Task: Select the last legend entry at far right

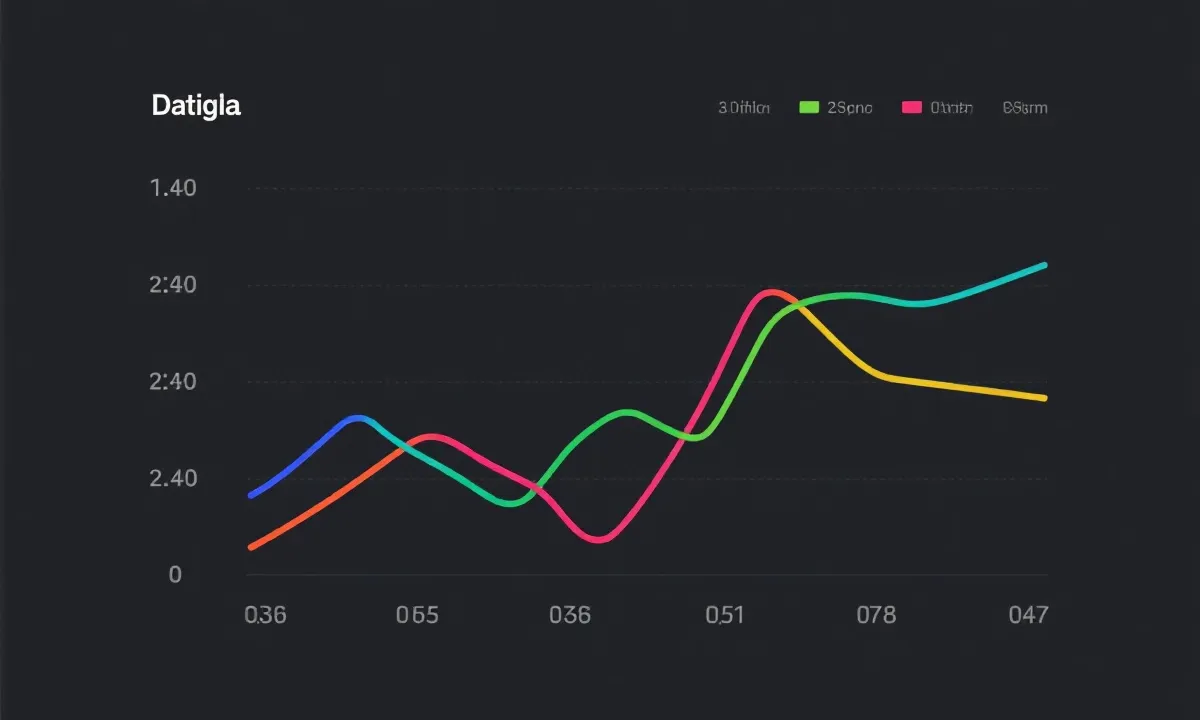Action: click(1025, 108)
